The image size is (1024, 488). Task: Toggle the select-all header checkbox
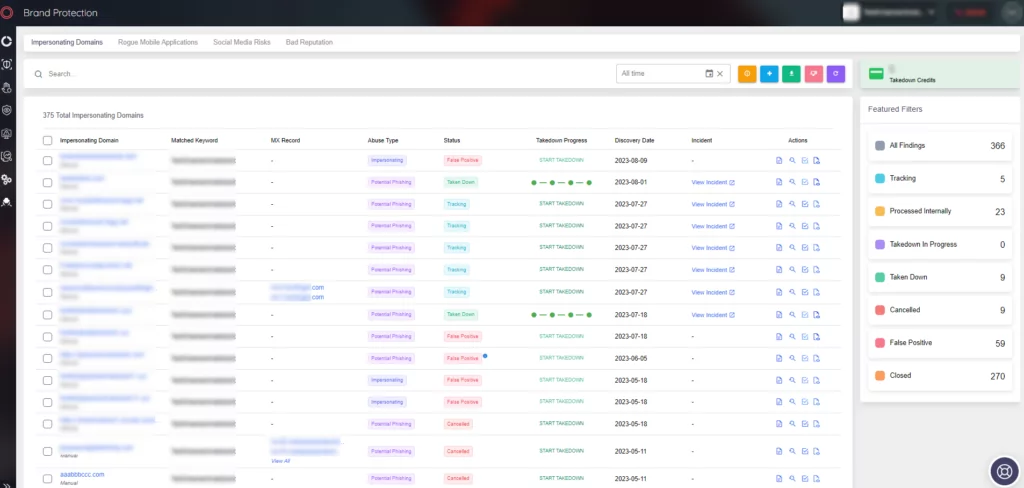pos(48,140)
